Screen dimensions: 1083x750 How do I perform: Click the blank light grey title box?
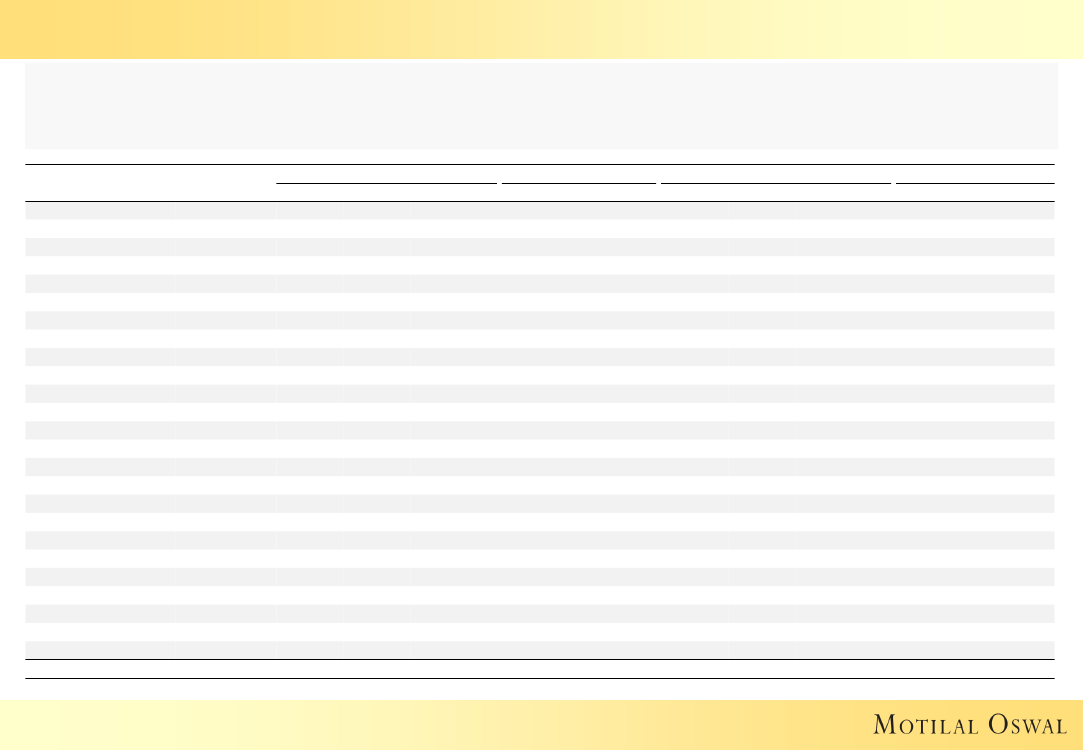tap(540, 106)
